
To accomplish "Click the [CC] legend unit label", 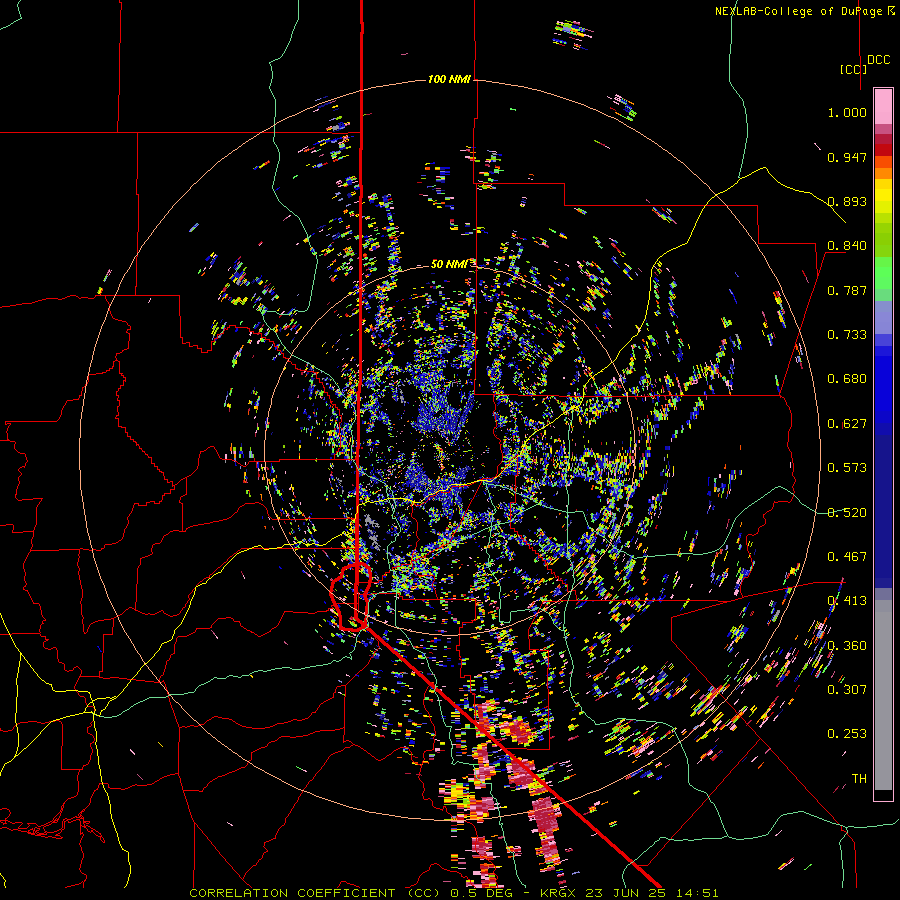I will tap(853, 69).
